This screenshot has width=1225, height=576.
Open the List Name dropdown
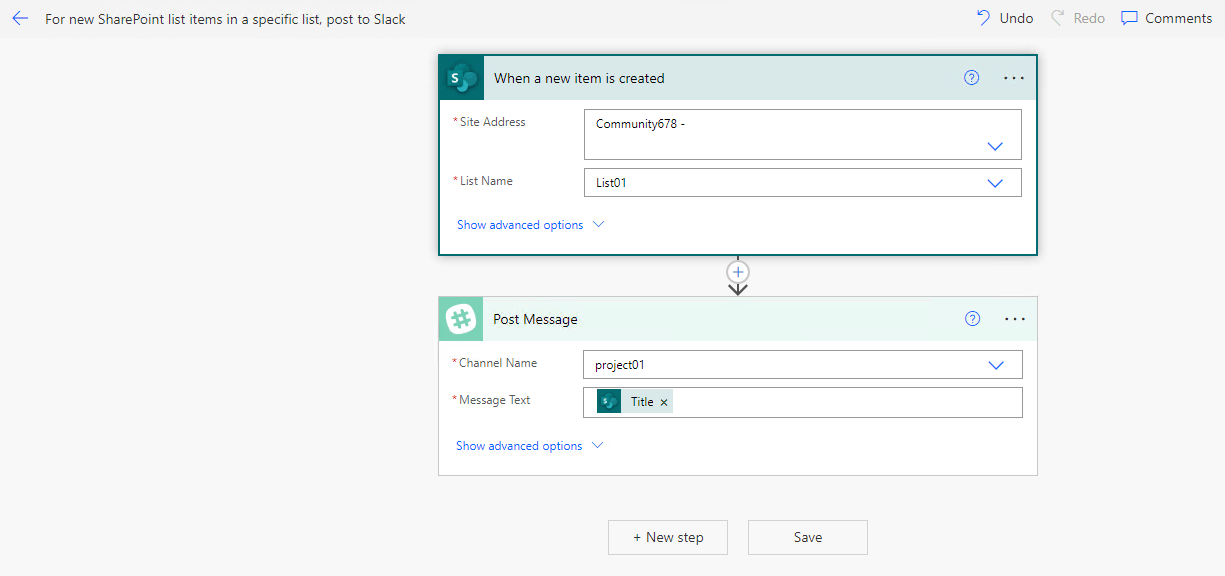(x=995, y=182)
